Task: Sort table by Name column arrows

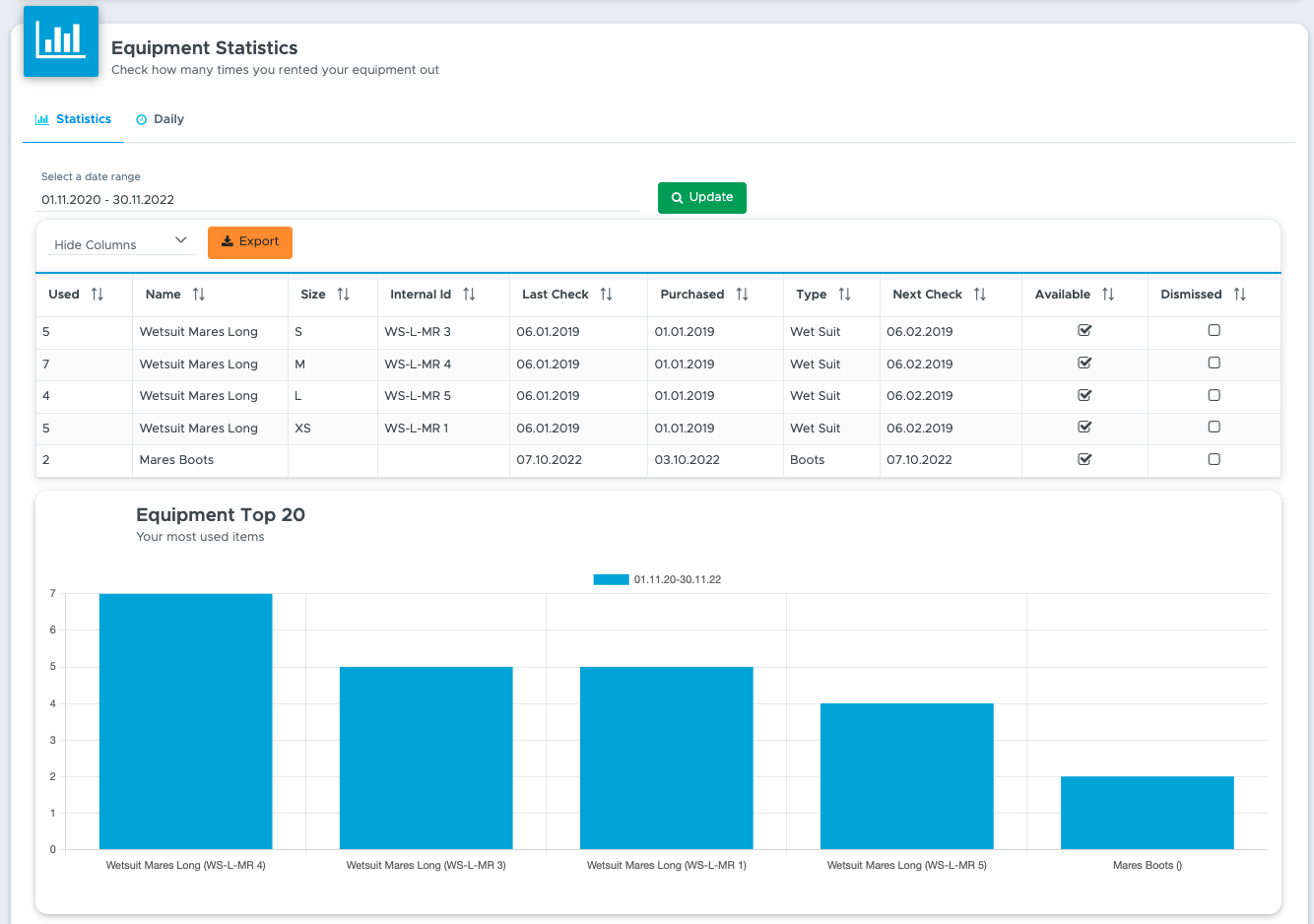Action: click(x=199, y=295)
